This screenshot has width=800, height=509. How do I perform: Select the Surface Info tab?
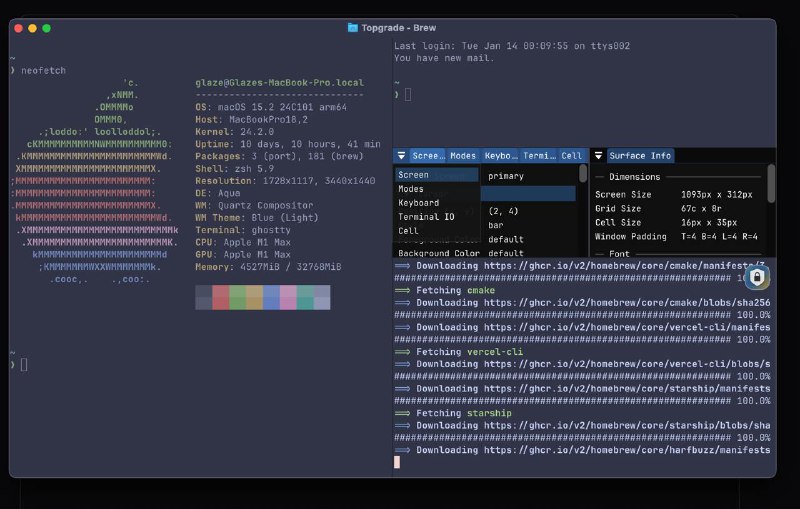coord(640,156)
